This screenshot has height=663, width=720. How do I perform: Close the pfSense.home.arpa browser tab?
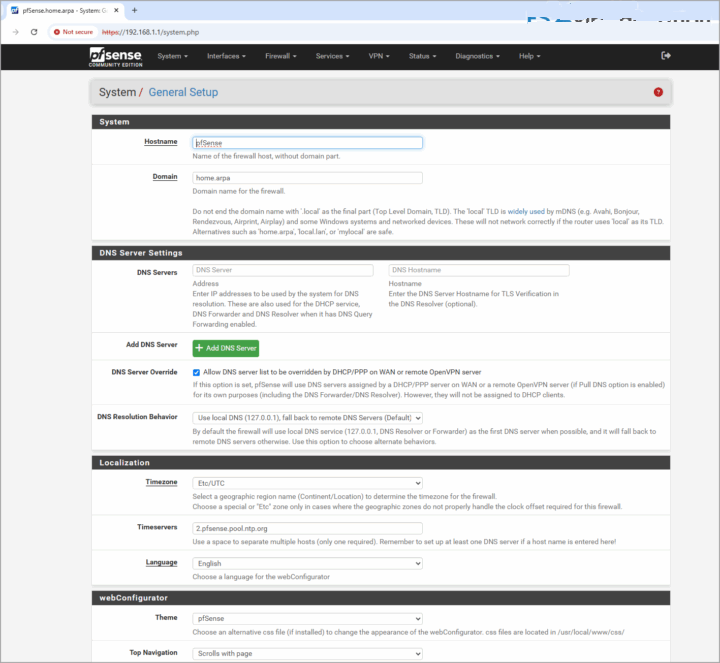(x=116, y=10)
